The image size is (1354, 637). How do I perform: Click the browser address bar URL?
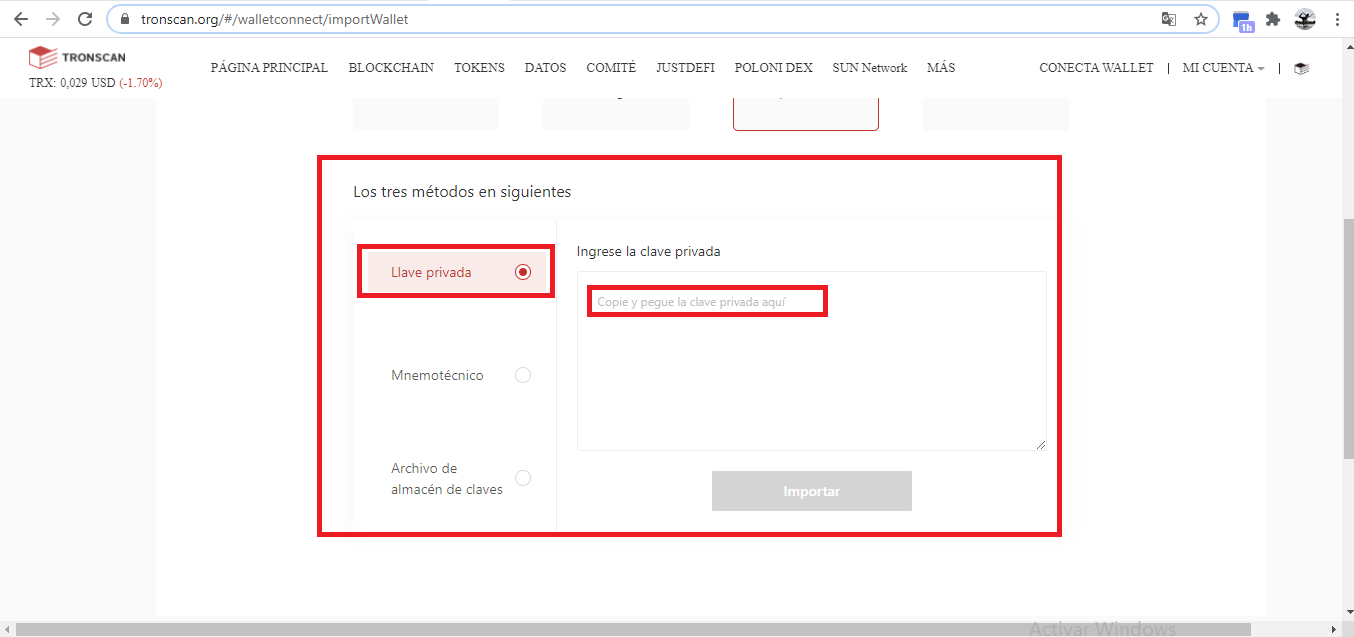[274, 19]
